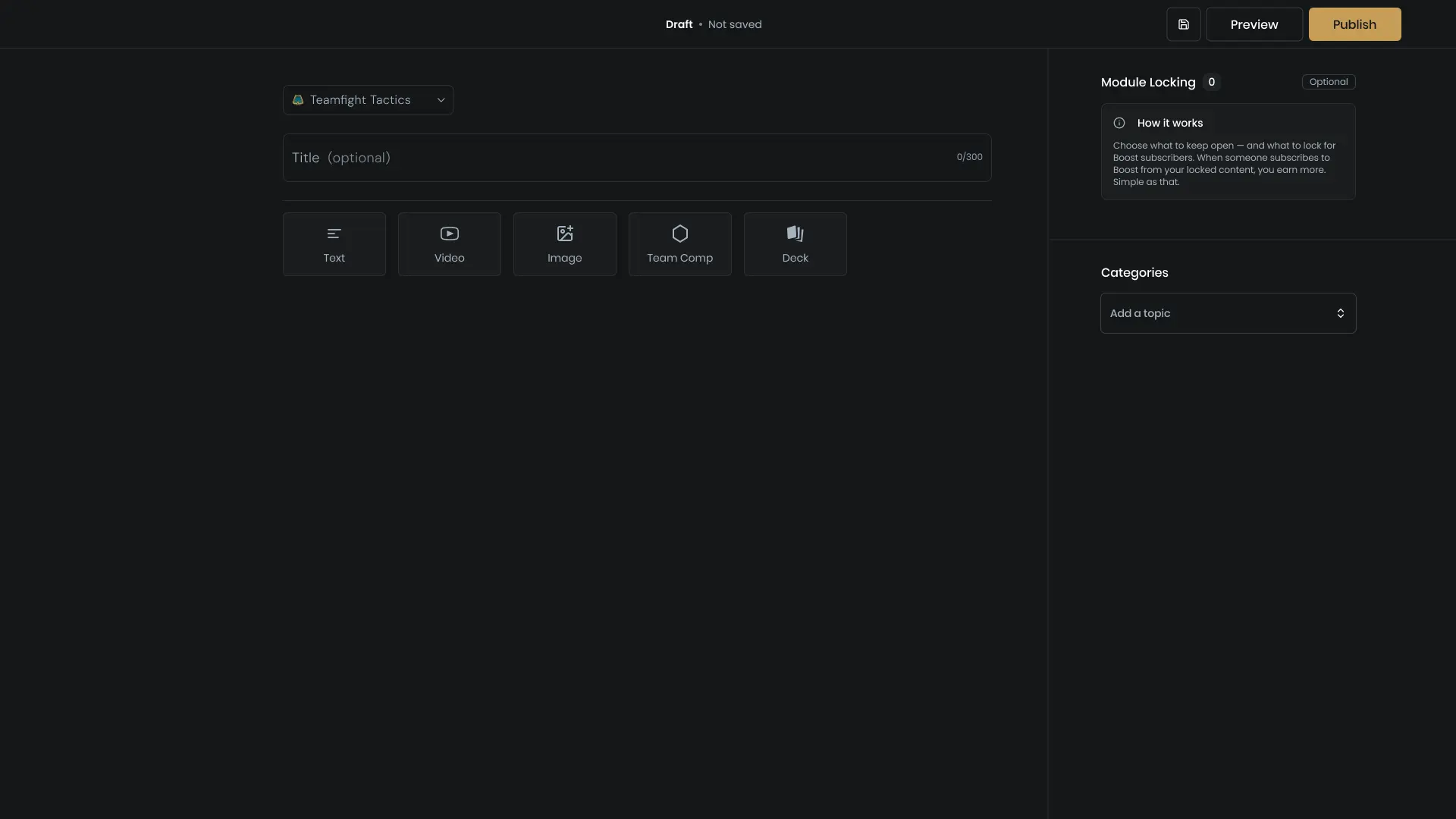Screen dimensions: 1456x819
Task: Click the Publish button
Action: (1354, 24)
